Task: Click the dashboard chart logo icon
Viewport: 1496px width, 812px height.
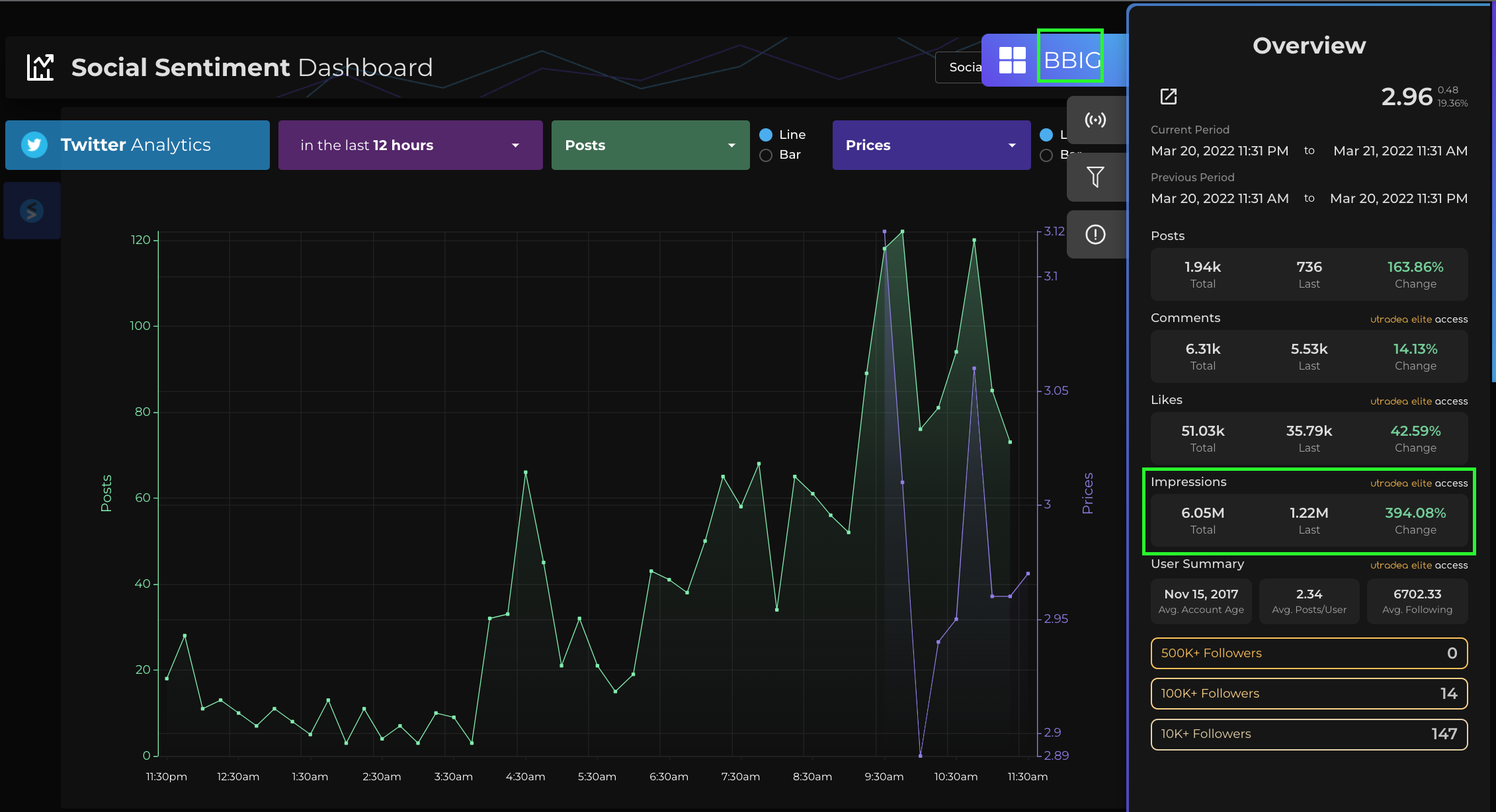Action: point(40,67)
